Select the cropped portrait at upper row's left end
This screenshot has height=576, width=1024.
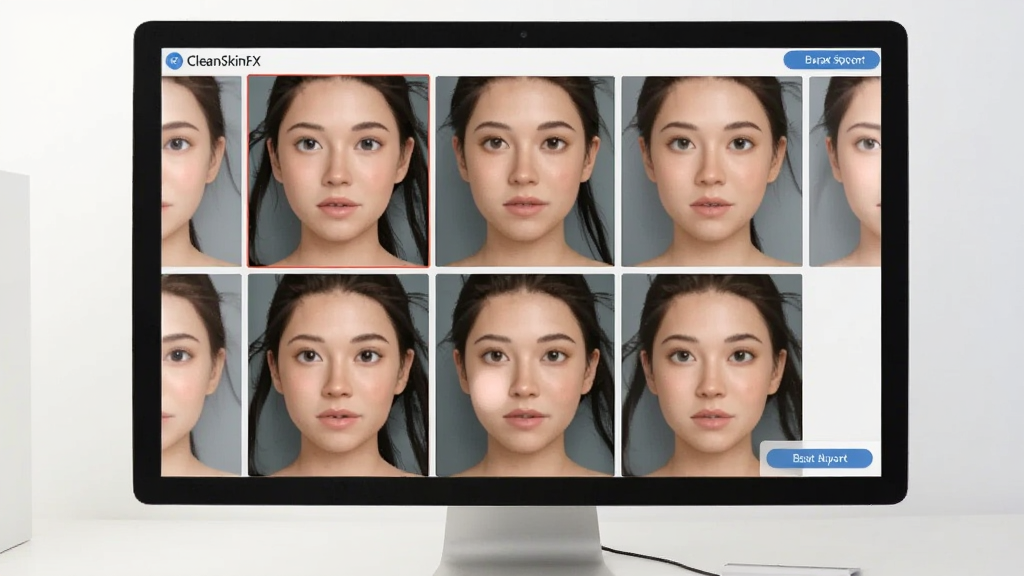(x=201, y=171)
